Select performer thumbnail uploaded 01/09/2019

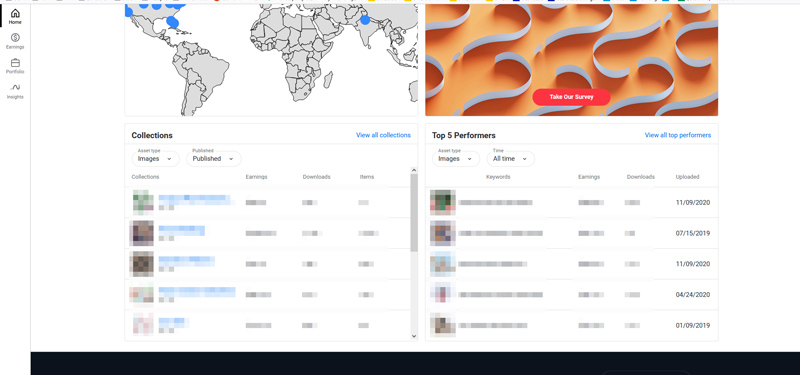pyautogui.click(x=442, y=325)
